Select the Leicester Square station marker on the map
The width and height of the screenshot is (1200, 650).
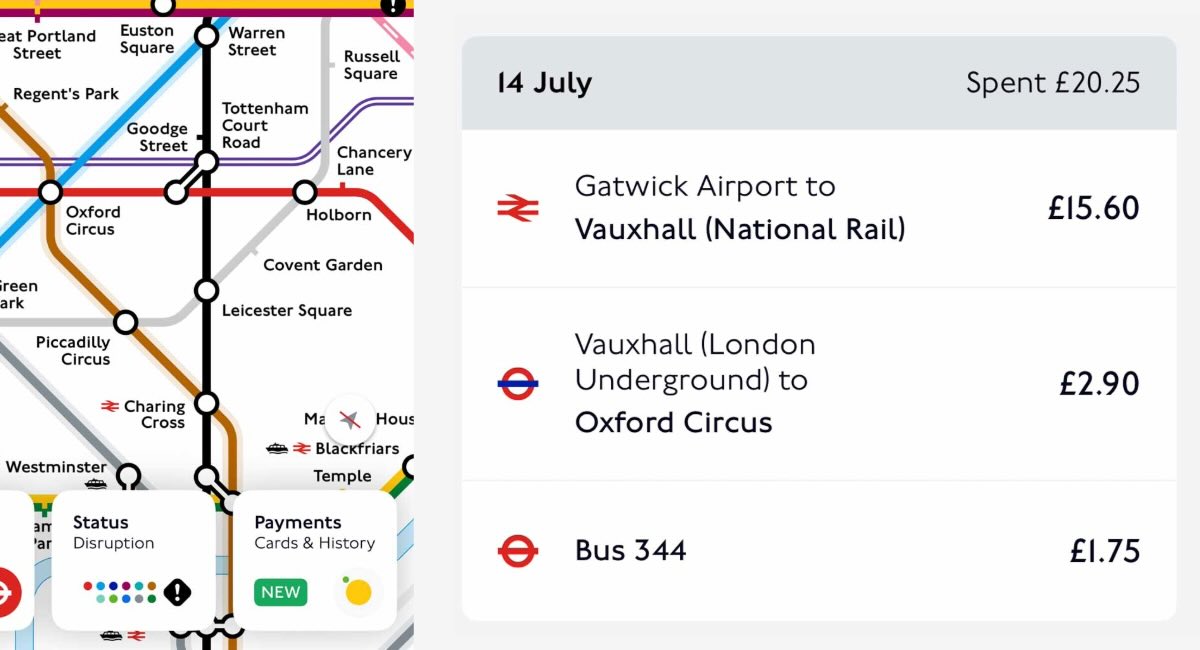[206, 291]
